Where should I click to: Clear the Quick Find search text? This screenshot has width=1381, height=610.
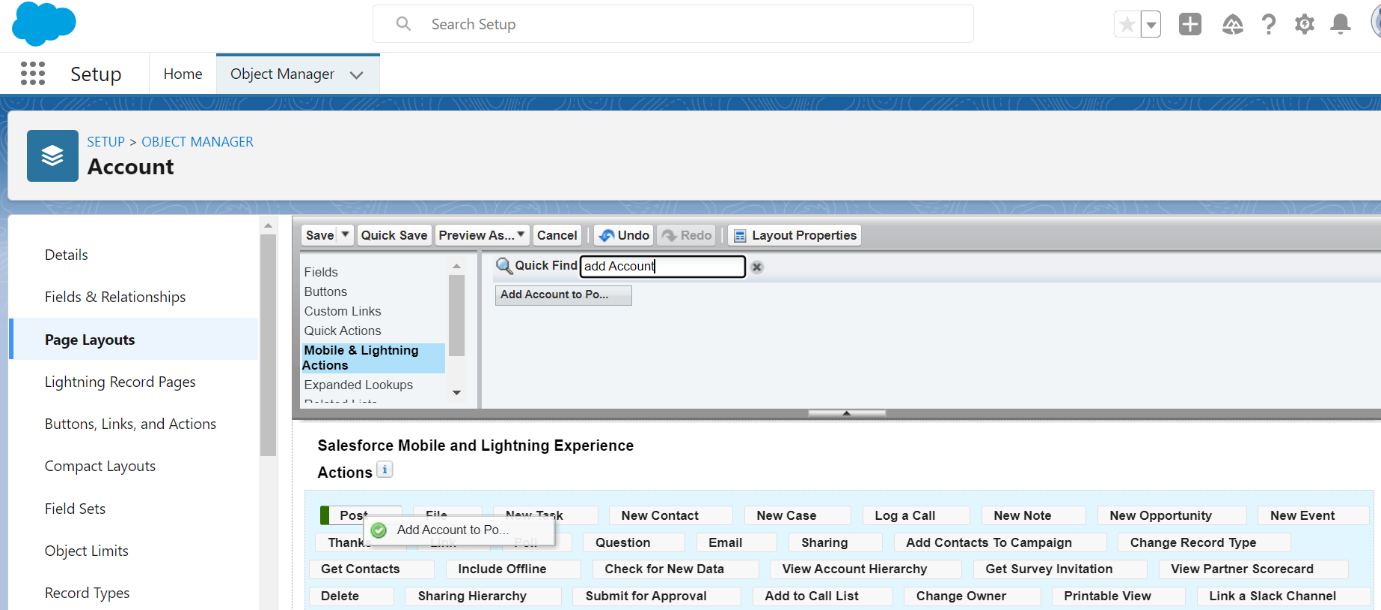(x=757, y=267)
